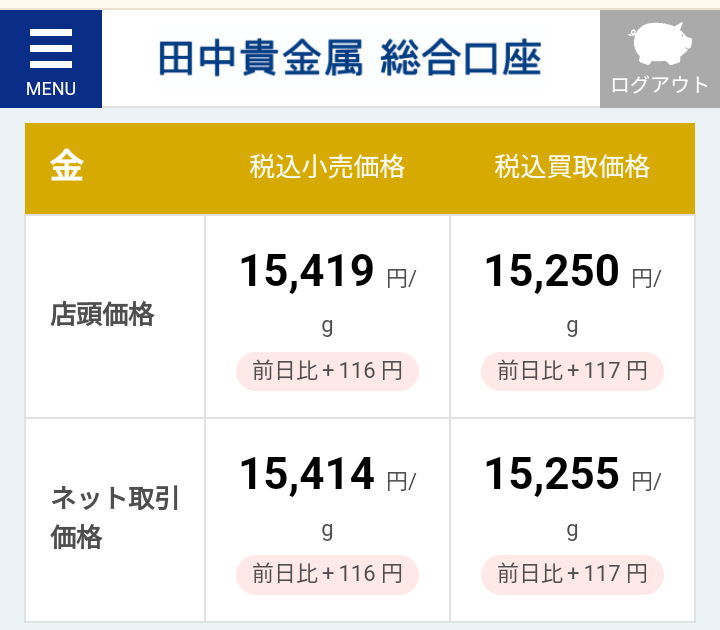This screenshot has height=630, width=720.
Task: Click the 税込買取価格 column header
Action: [x=572, y=166]
